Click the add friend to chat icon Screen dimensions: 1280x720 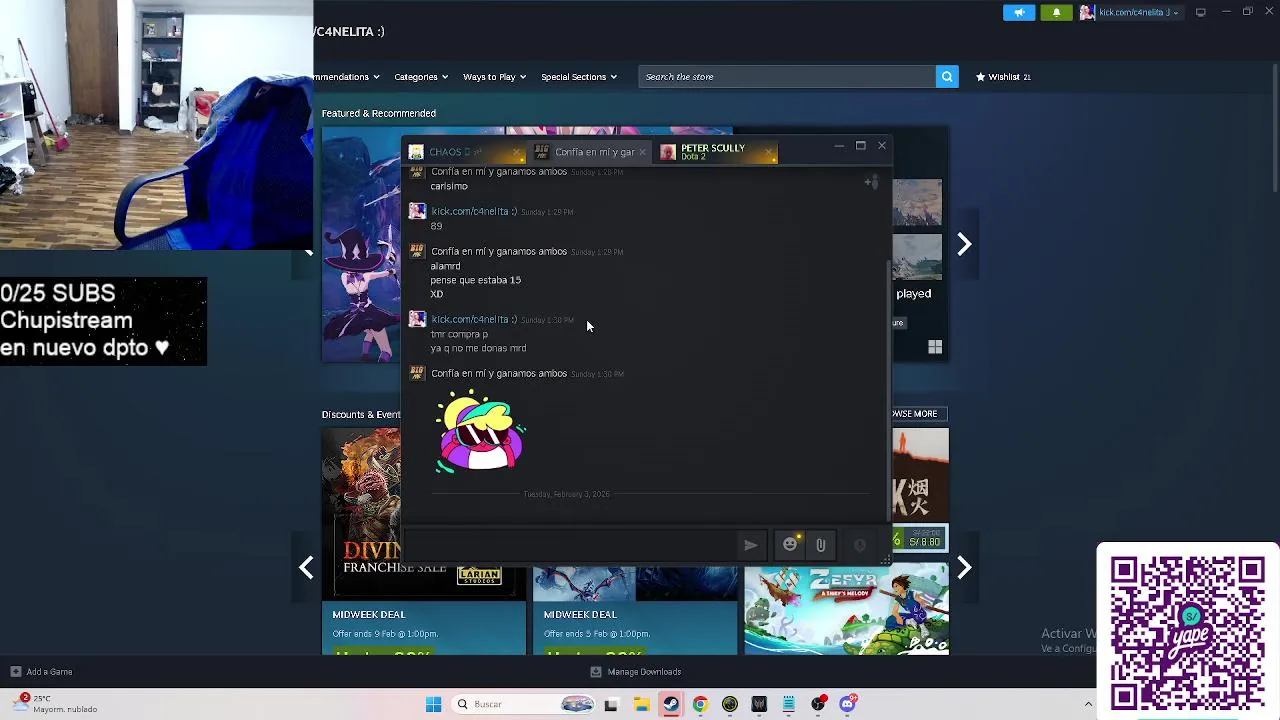pos(871,182)
